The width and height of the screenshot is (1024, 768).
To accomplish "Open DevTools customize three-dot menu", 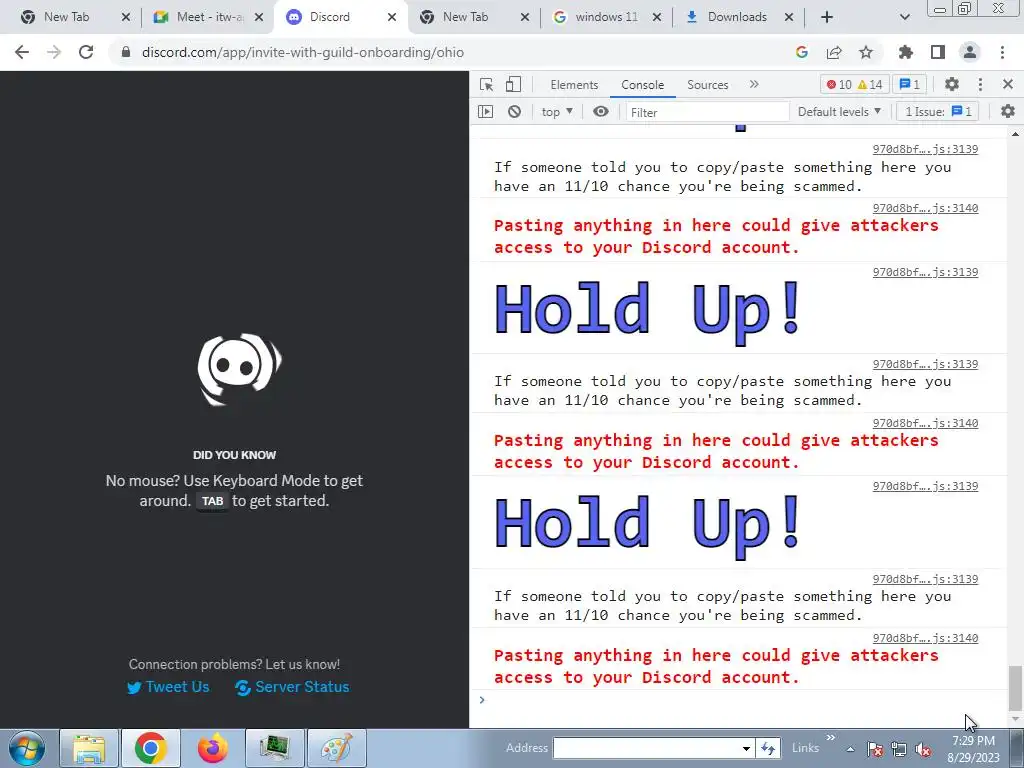I will pyautogui.click(x=980, y=84).
